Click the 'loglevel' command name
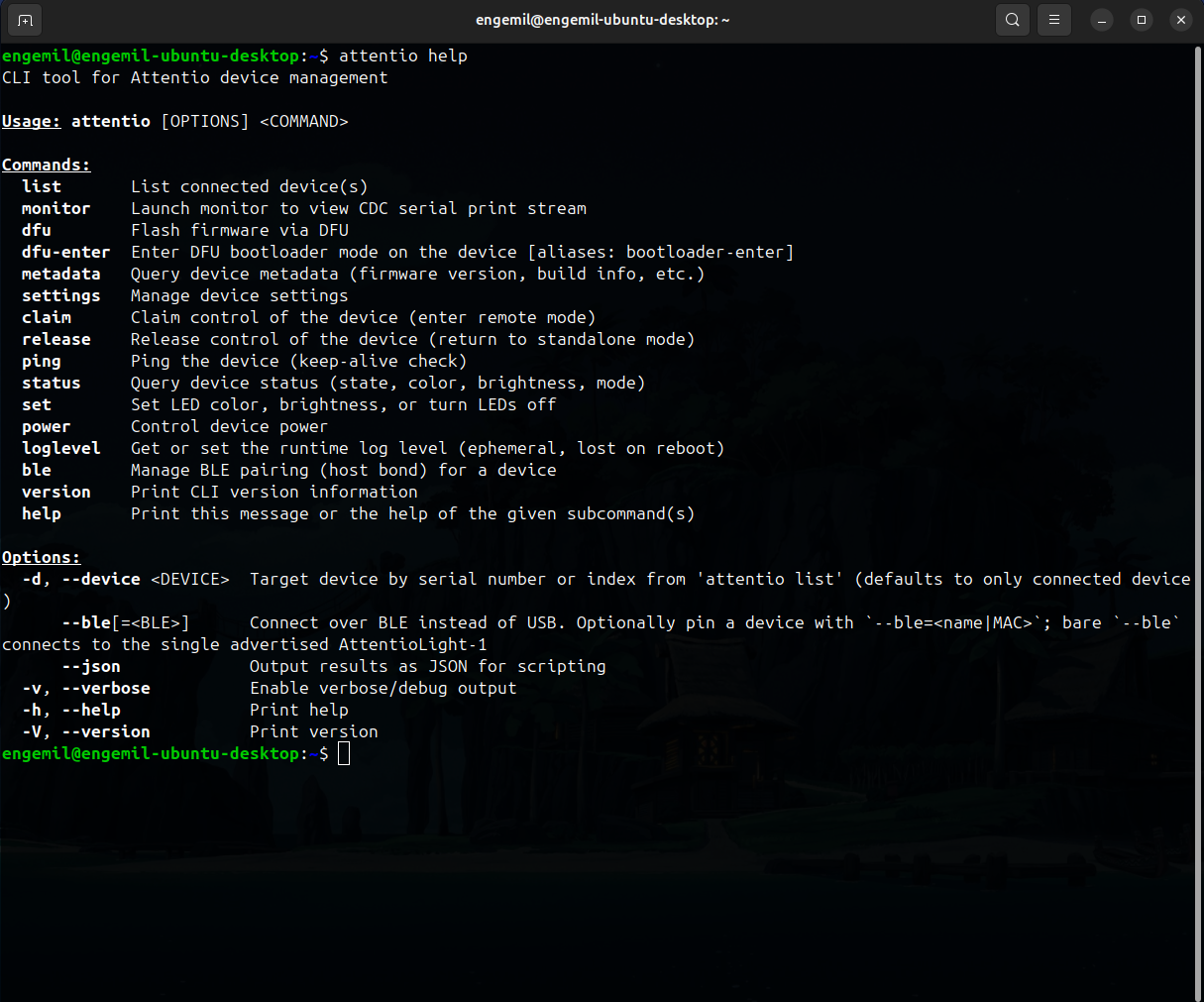 (x=61, y=449)
